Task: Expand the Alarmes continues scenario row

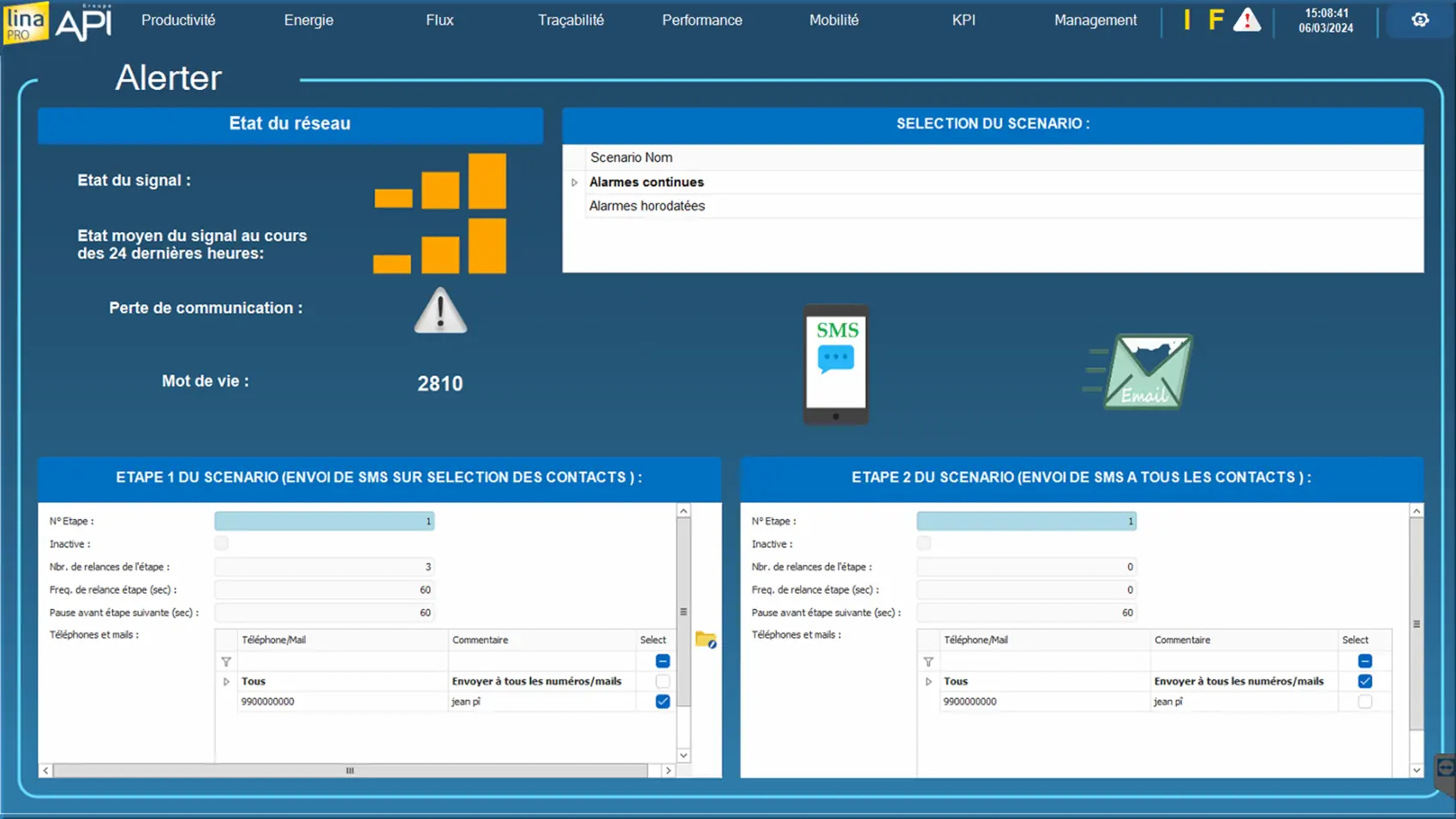Action: [x=575, y=182]
